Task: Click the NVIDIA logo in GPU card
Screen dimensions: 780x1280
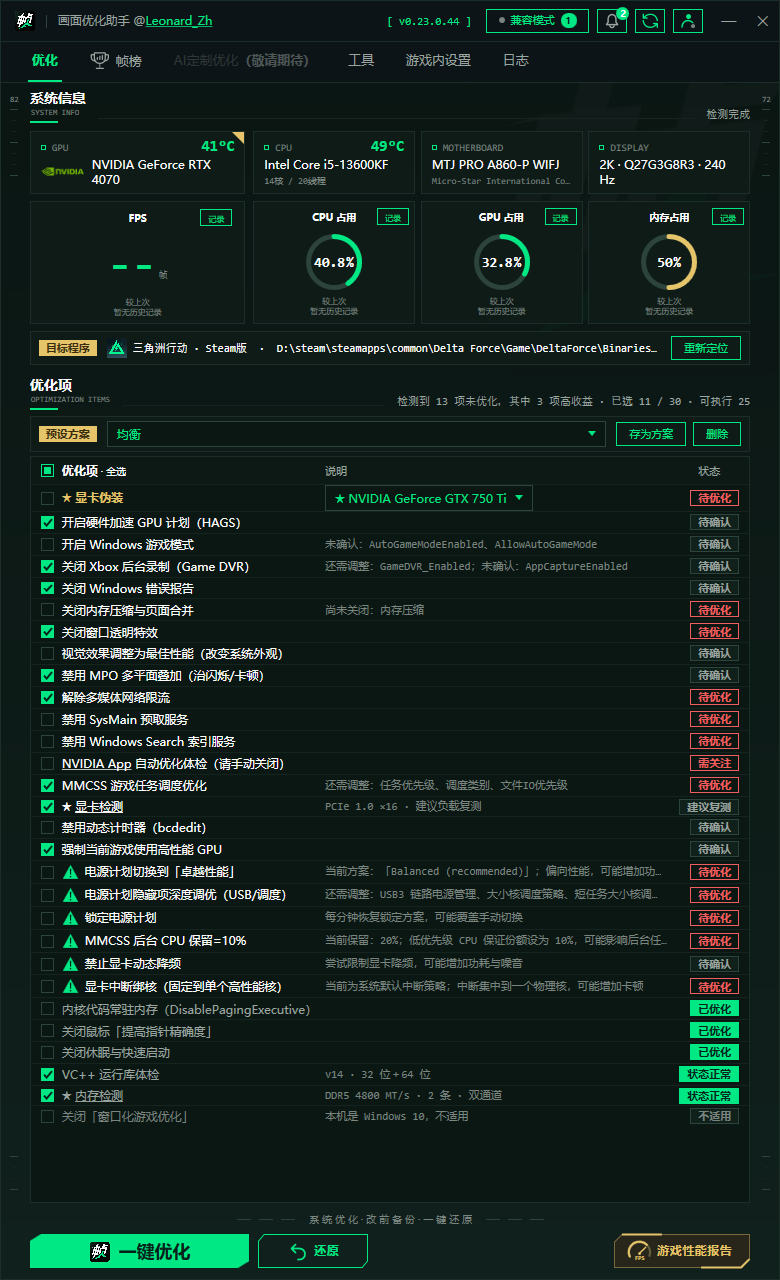Action: pos(63,171)
